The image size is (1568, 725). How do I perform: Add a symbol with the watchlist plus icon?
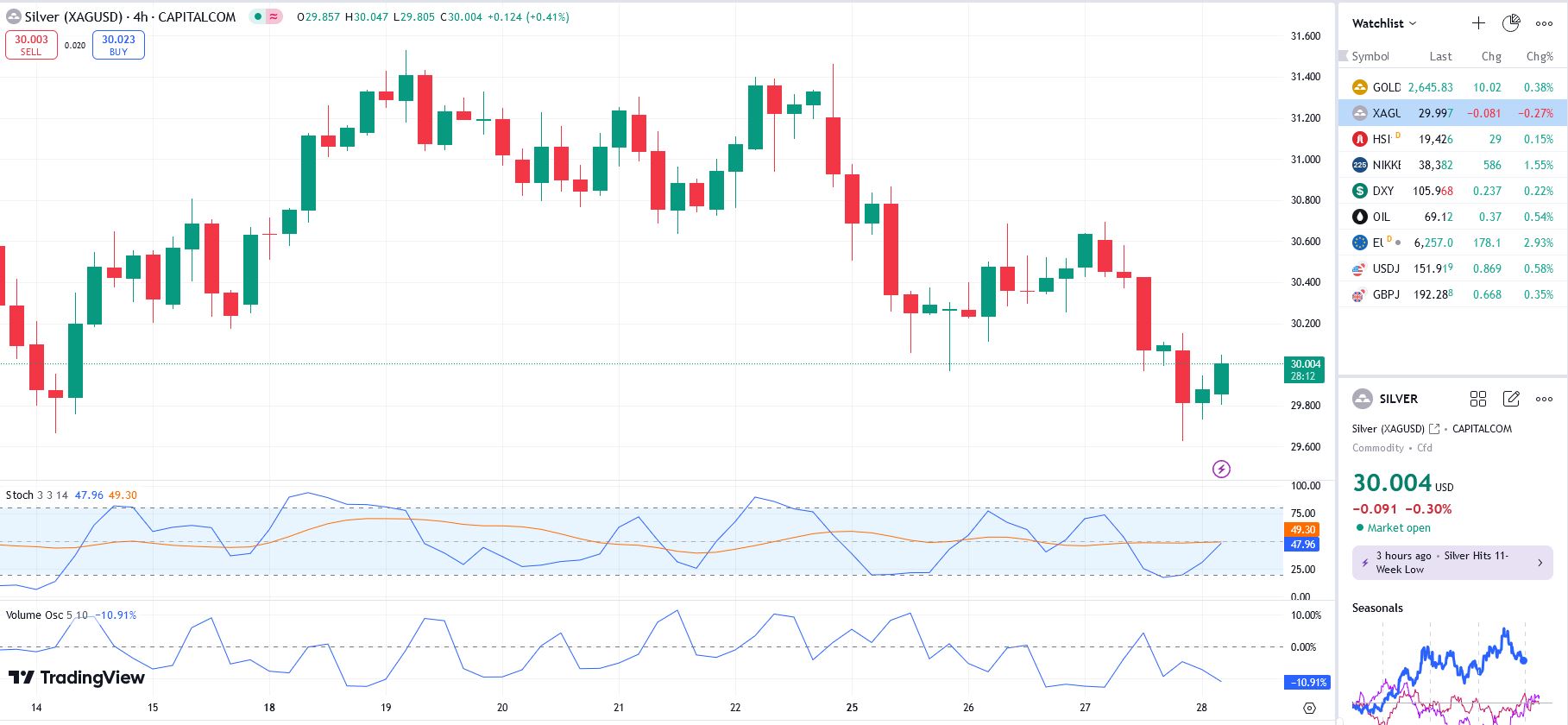[1478, 23]
